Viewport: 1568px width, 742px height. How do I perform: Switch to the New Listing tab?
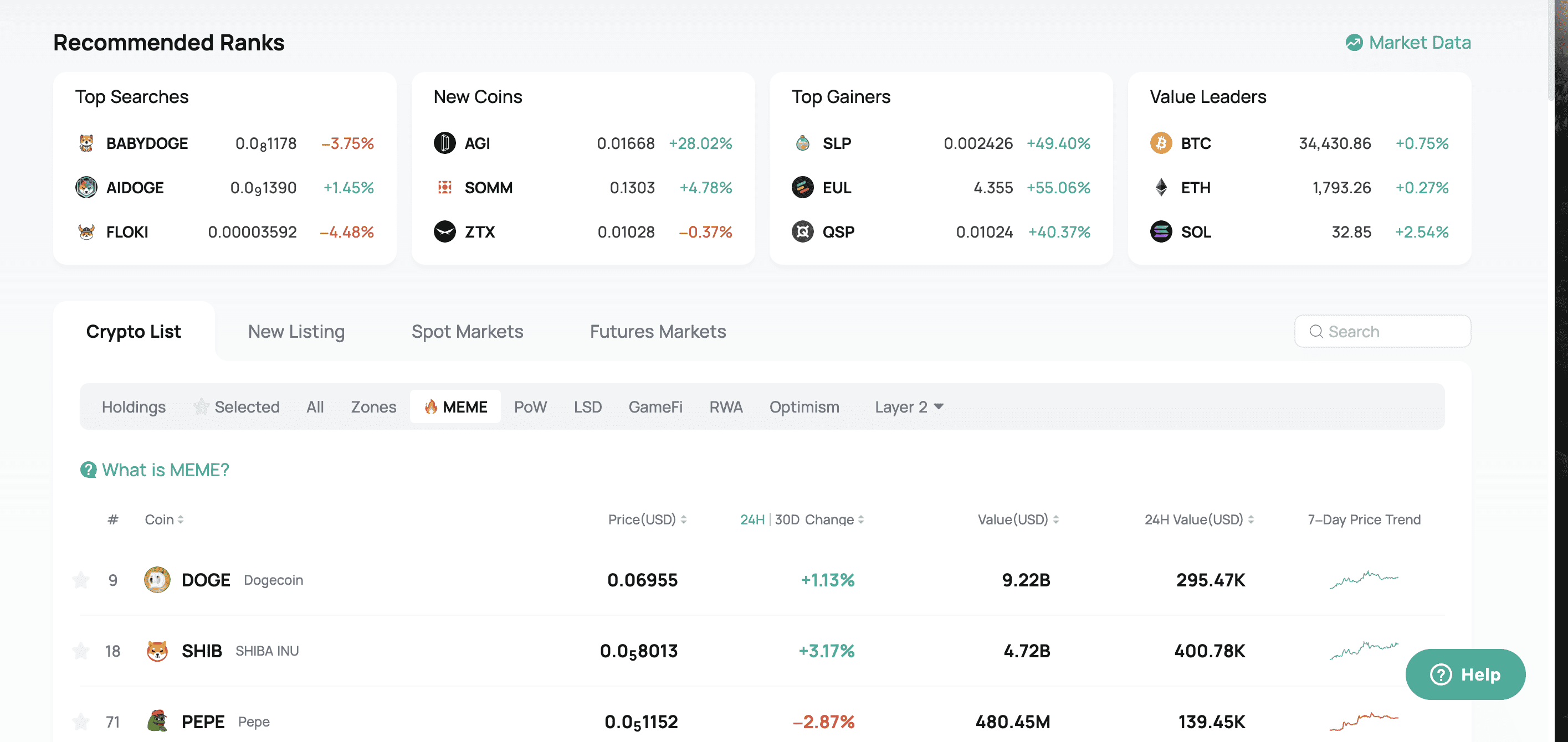point(296,332)
